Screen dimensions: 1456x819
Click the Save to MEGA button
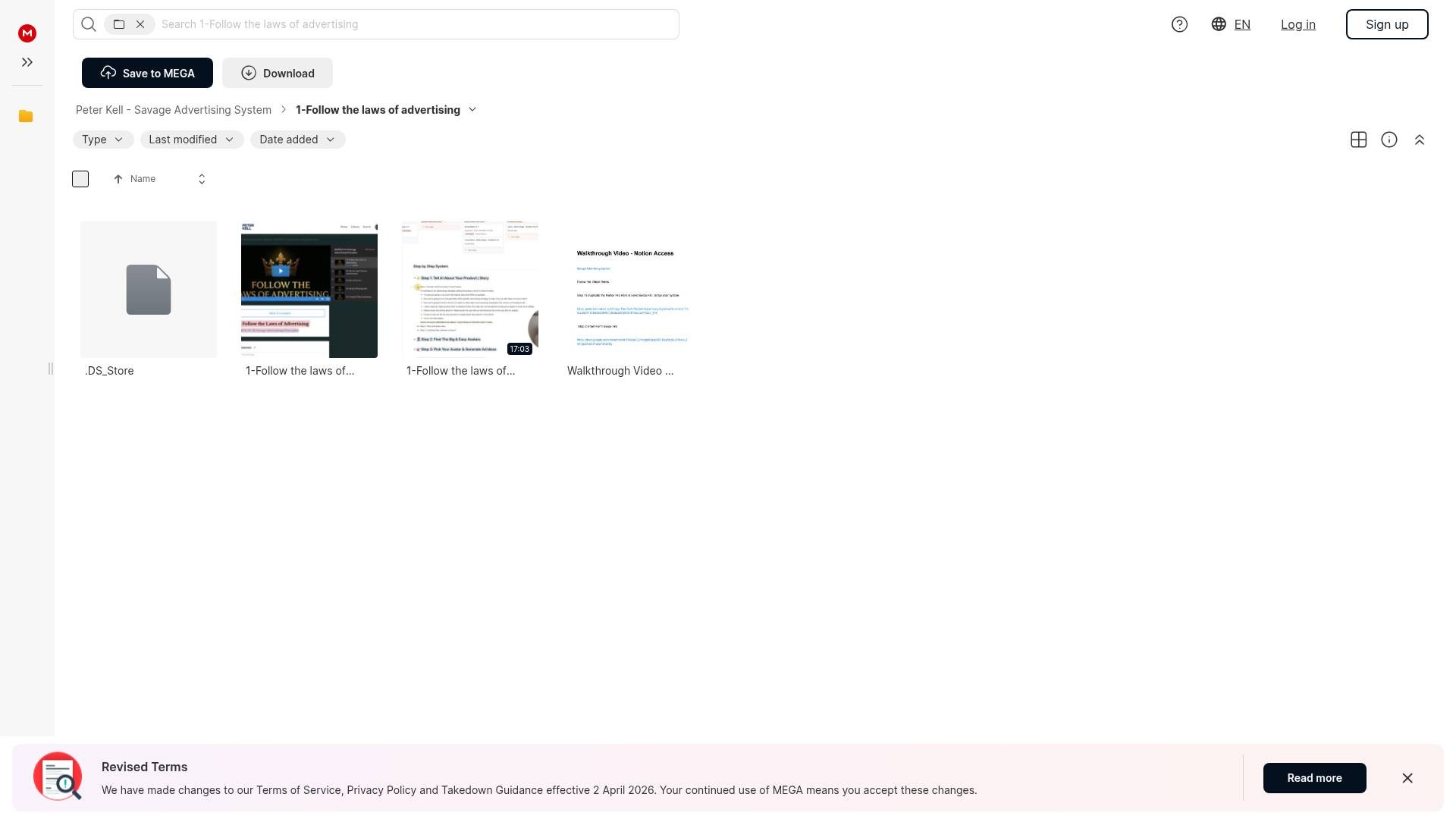[147, 73]
